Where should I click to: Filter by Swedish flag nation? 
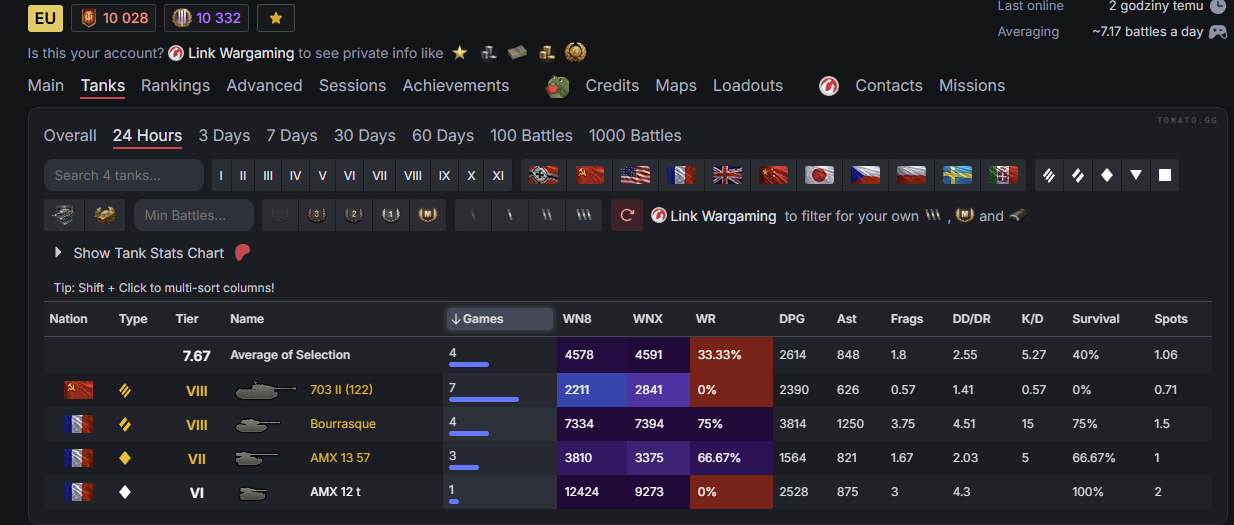[957, 175]
